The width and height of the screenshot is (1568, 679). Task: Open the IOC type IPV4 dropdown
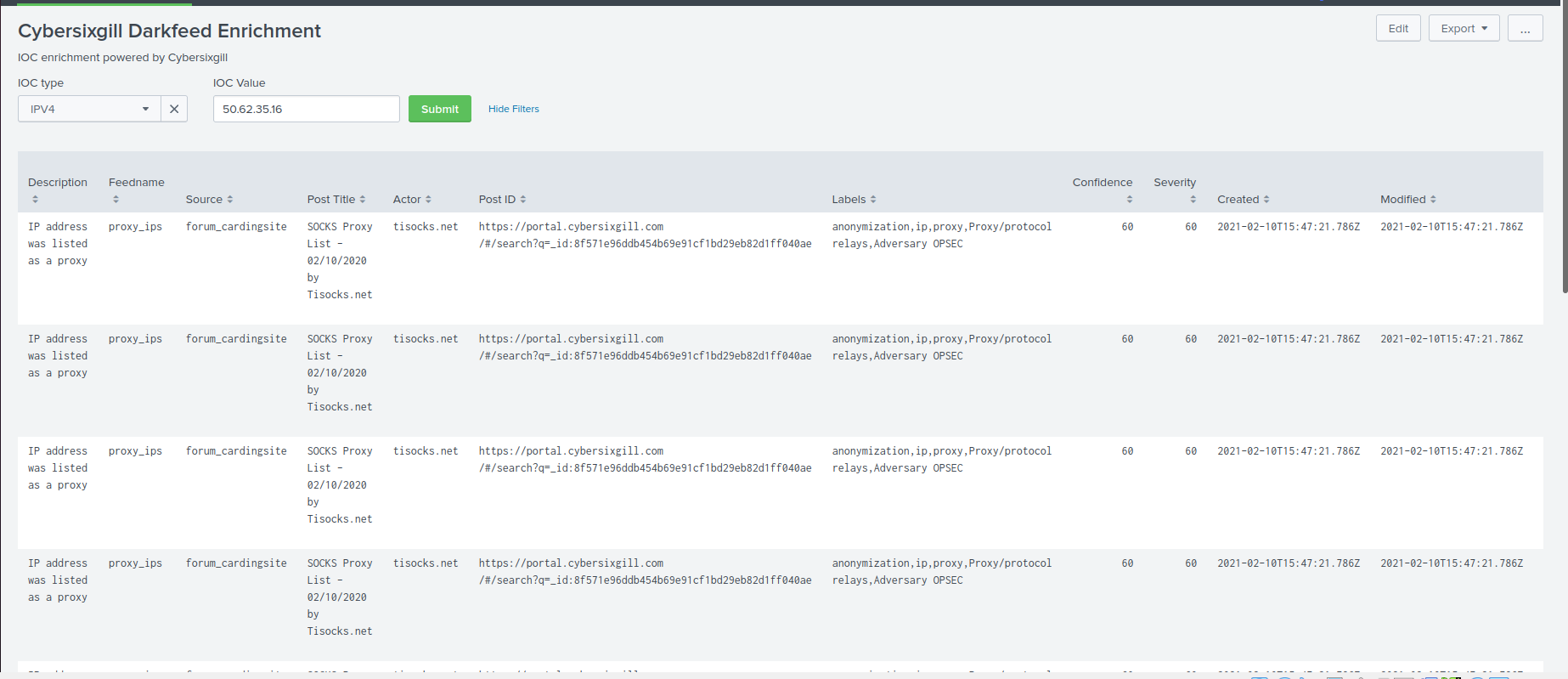[x=89, y=109]
